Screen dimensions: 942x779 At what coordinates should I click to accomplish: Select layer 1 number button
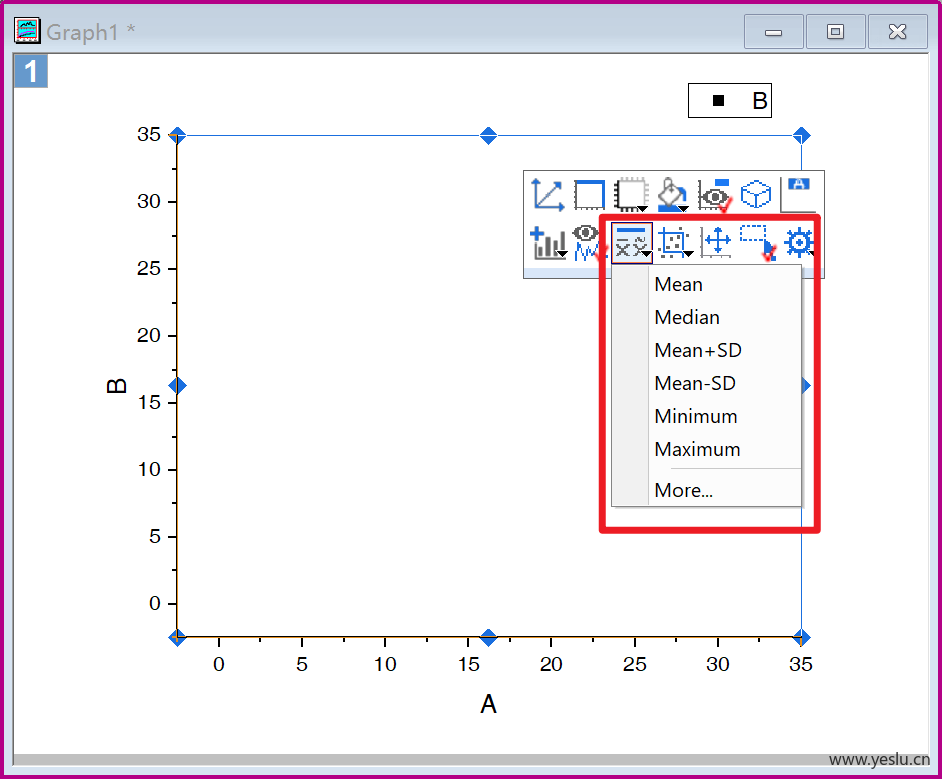(31, 71)
